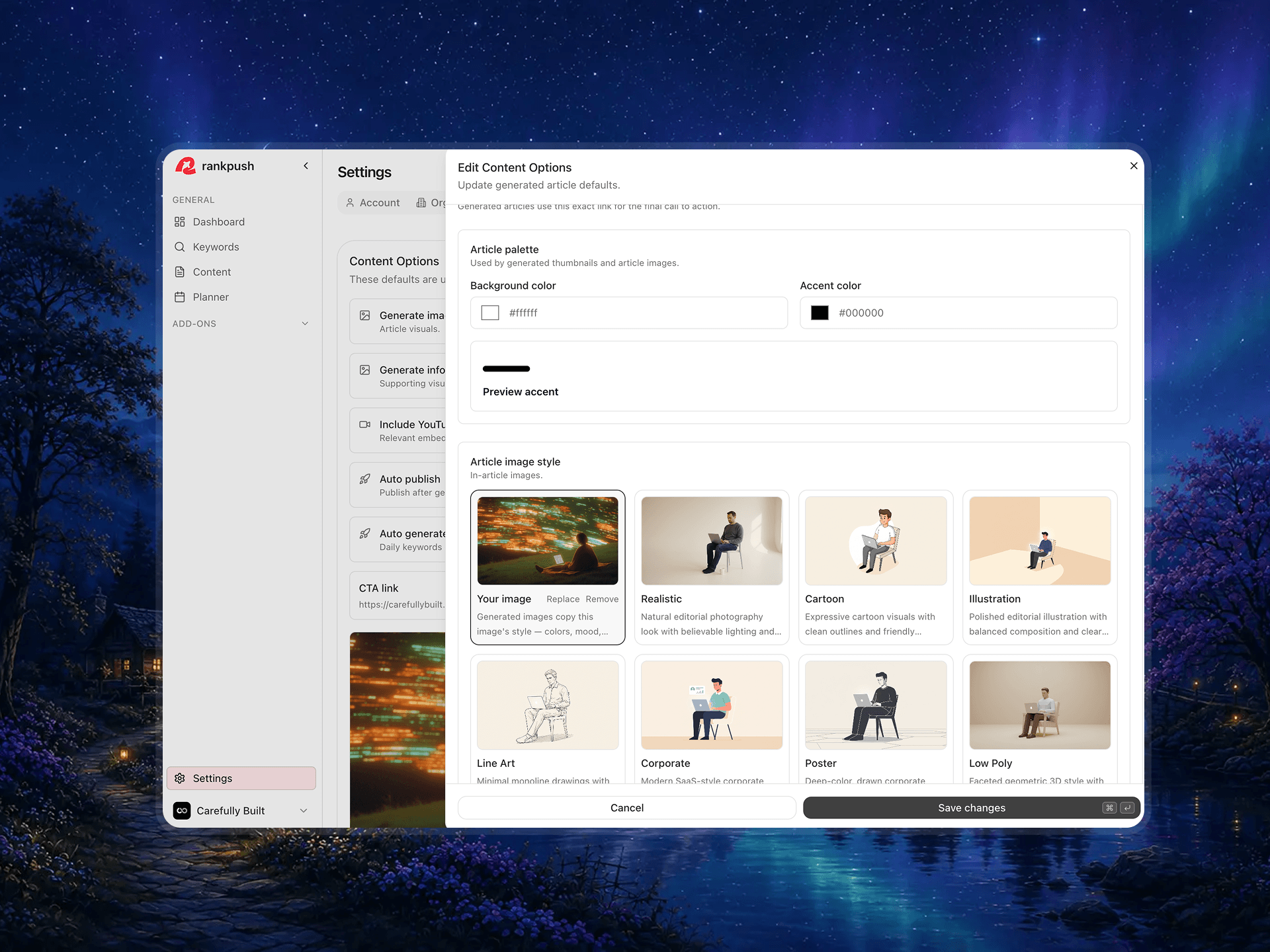Click the Article image style heading
Viewport: 1270px width, 952px height.
[x=515, y=461]
